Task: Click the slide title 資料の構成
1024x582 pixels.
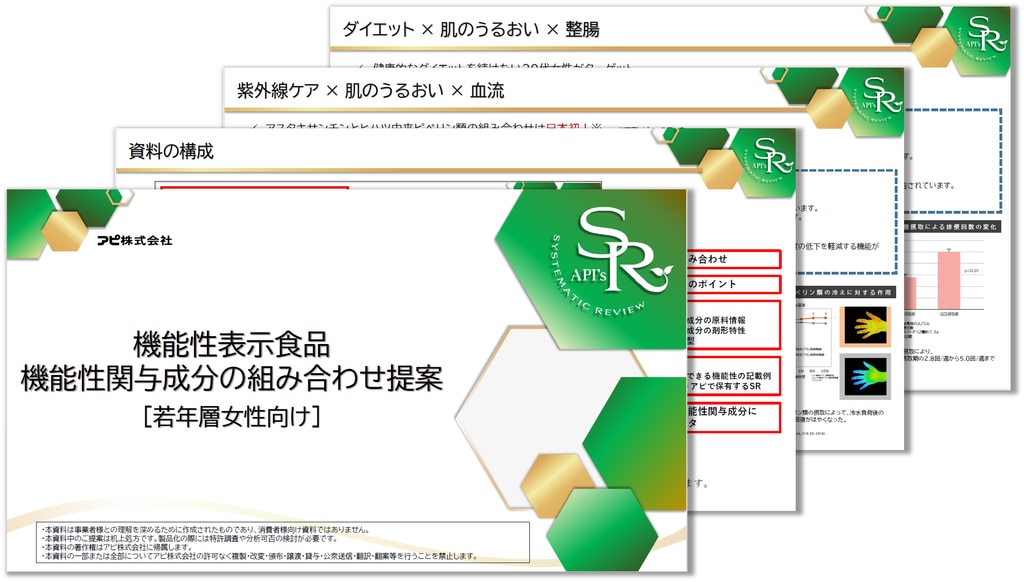Action: click(171, 152)
